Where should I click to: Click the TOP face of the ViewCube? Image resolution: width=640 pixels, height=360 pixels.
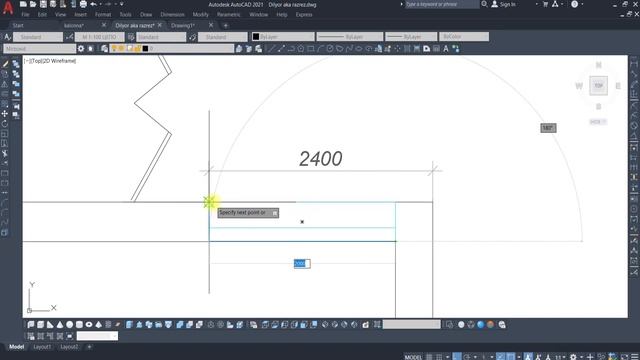click(598, 86)
